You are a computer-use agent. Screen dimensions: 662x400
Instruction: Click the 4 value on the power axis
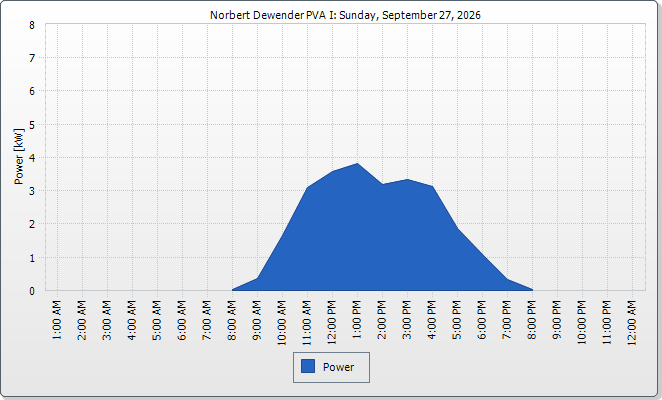coord(32,158)
